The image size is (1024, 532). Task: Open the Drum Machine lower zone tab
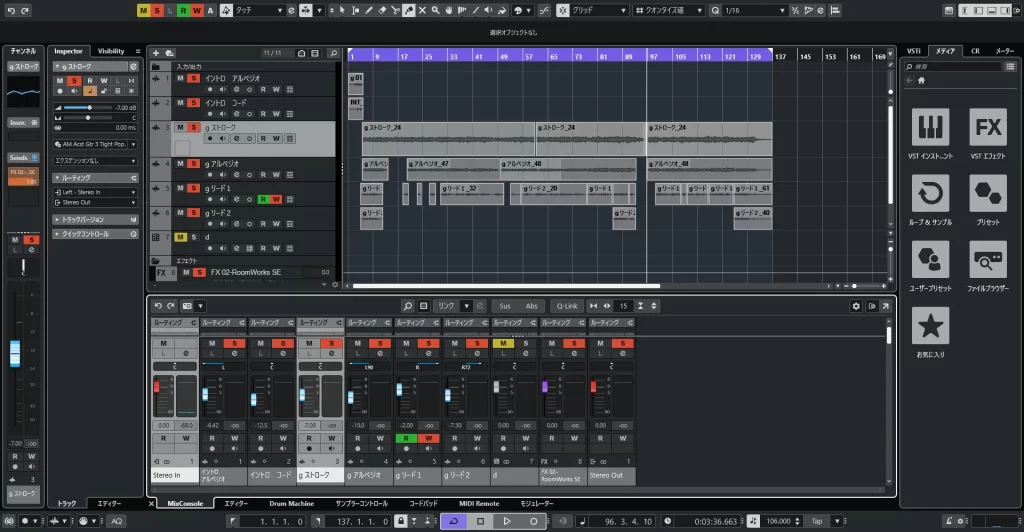pyautogui.click(x=292, y=503)
